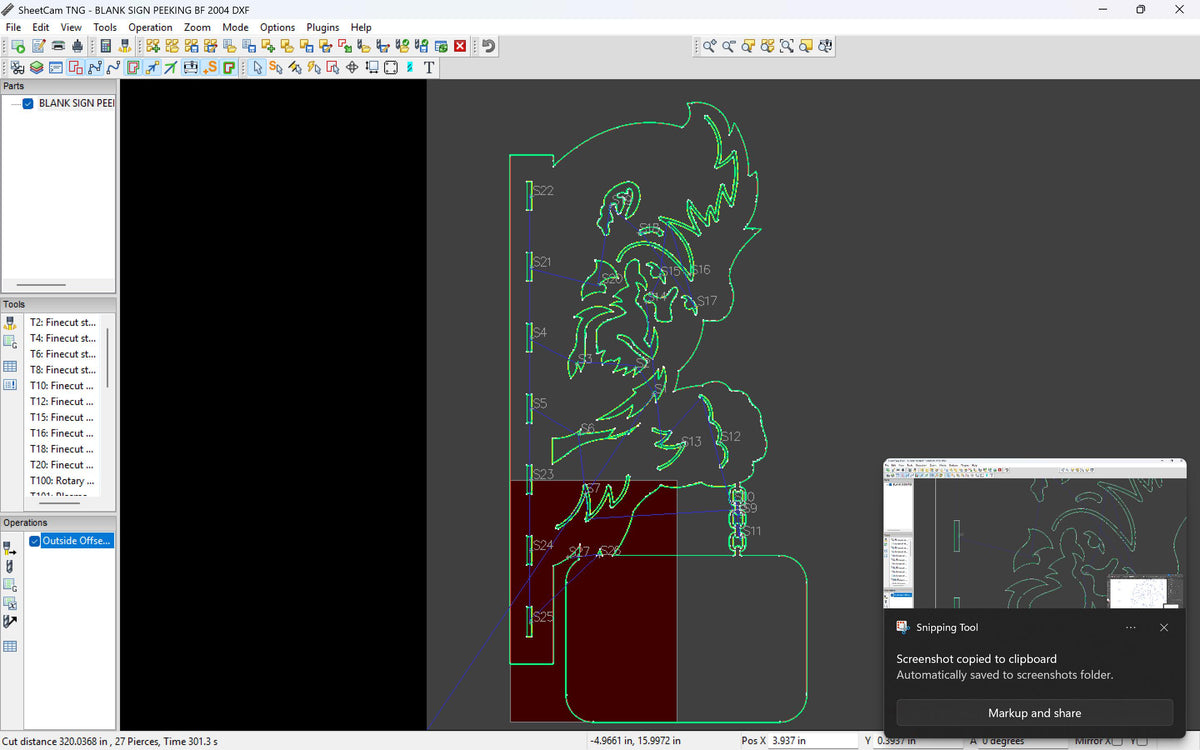
Task: Click the set post variable icon in Operations panel
Action: click(x=10, y=603)
